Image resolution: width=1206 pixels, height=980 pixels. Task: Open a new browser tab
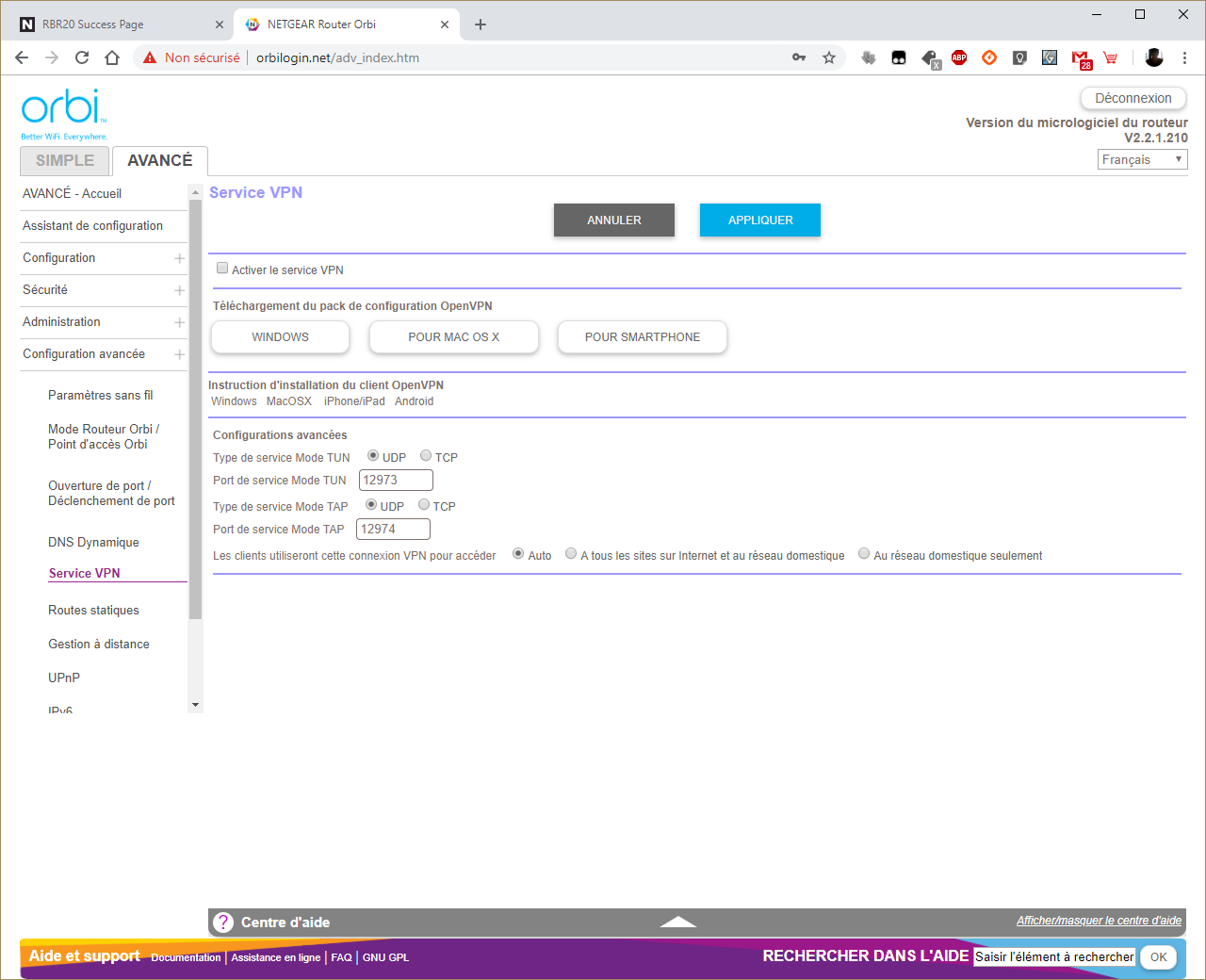481,24
